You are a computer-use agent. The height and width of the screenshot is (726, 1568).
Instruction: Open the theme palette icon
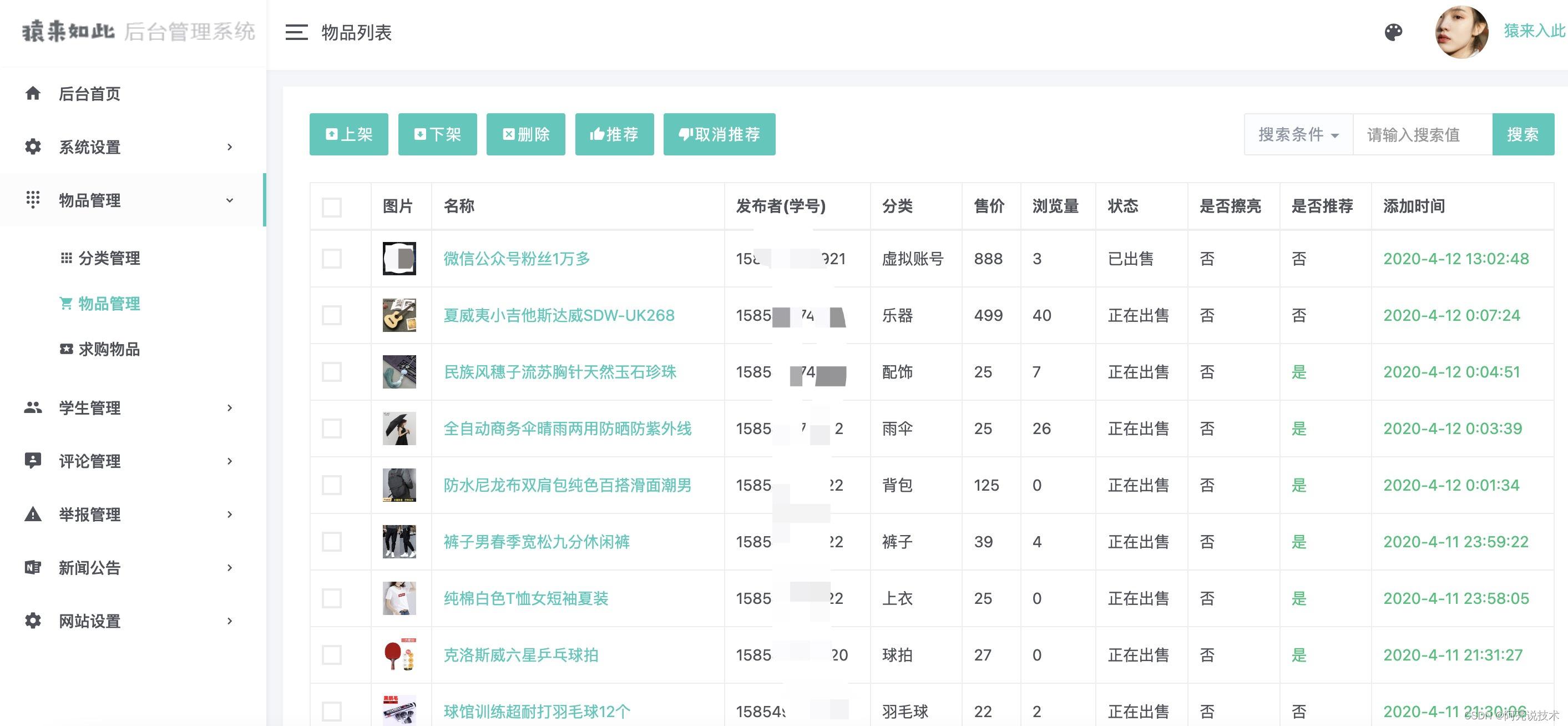coord(1393,32)
